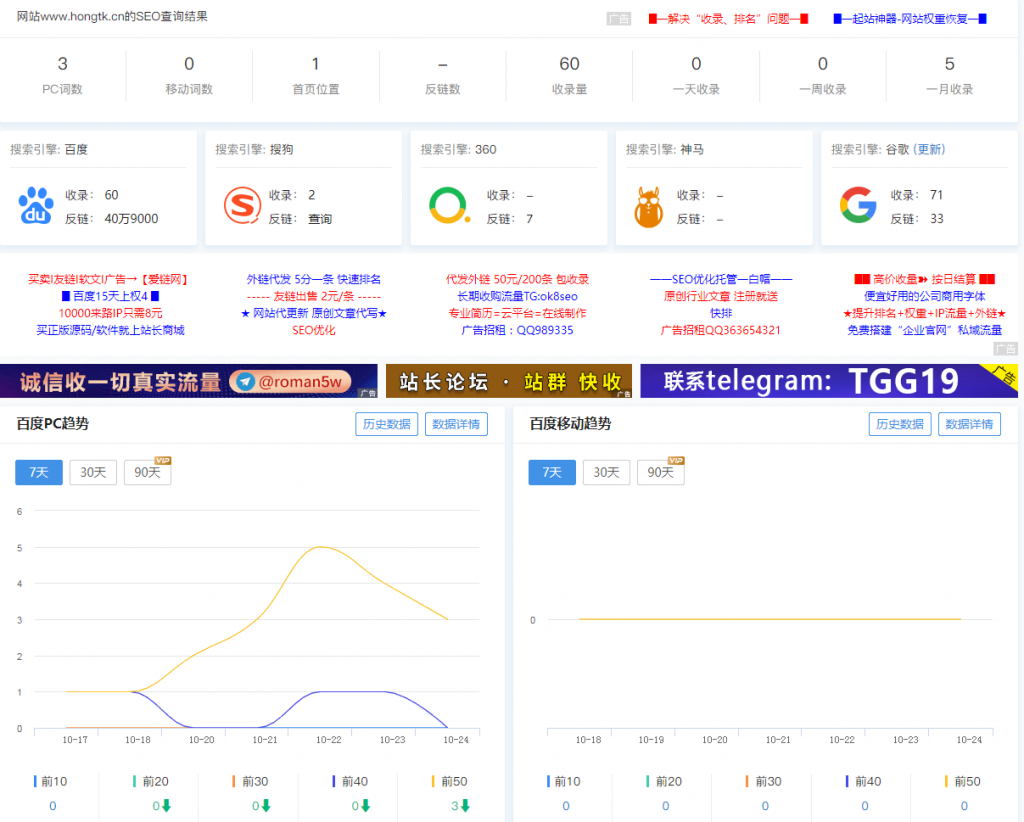Open the red 解决收录、排名问题 ad link
Viewport: 1024px width, 822px height.
pos(728,19)
